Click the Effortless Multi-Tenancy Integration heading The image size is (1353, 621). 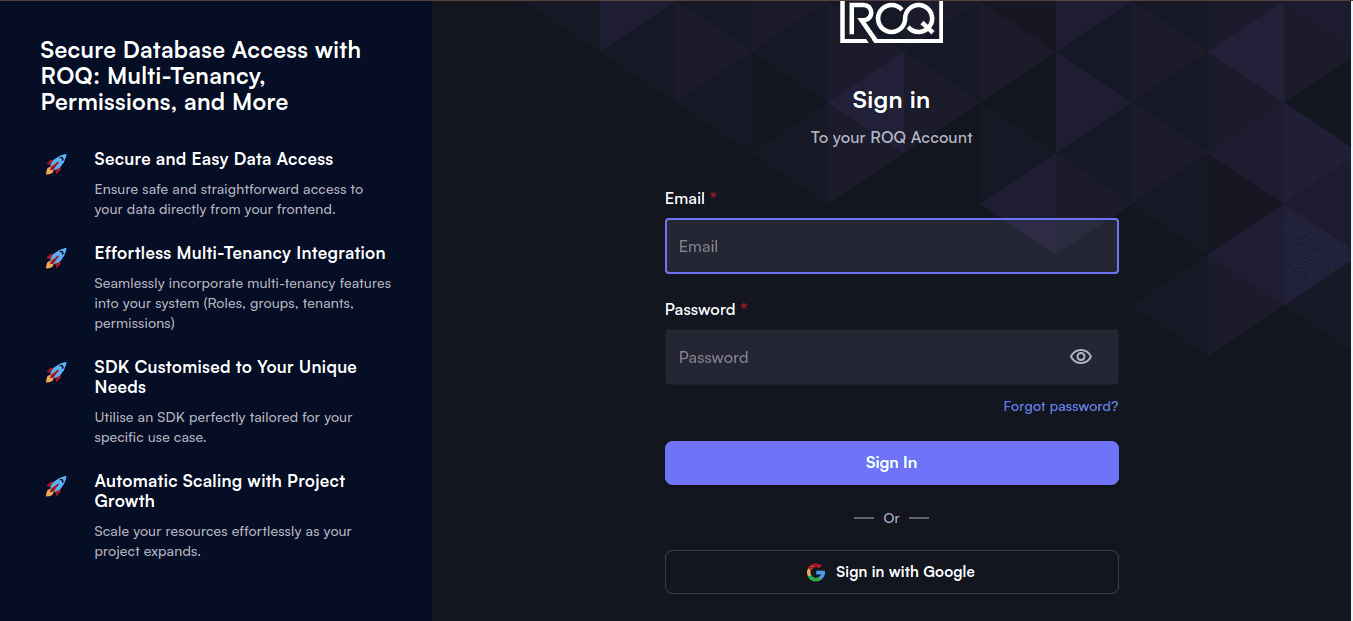(x=240, y=253)
